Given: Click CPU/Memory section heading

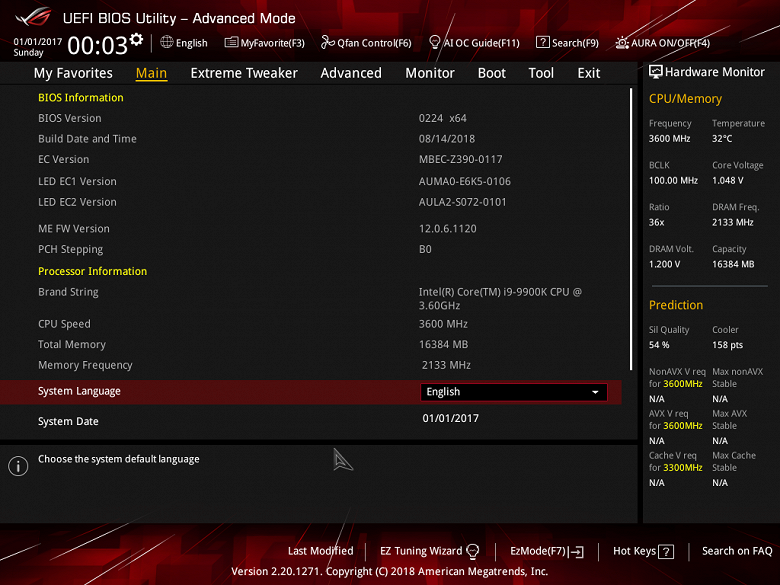Looking at the screenshot, I should [x=685, y=99].
